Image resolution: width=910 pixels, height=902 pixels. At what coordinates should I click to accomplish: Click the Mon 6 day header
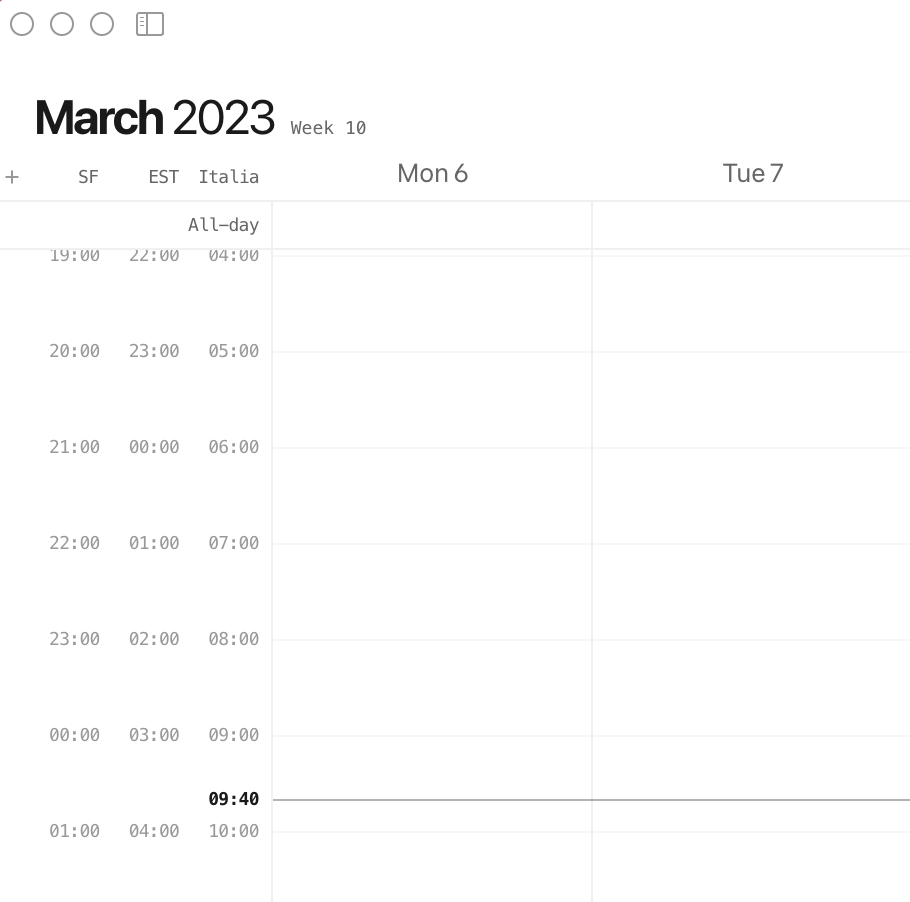click(432, 173)
